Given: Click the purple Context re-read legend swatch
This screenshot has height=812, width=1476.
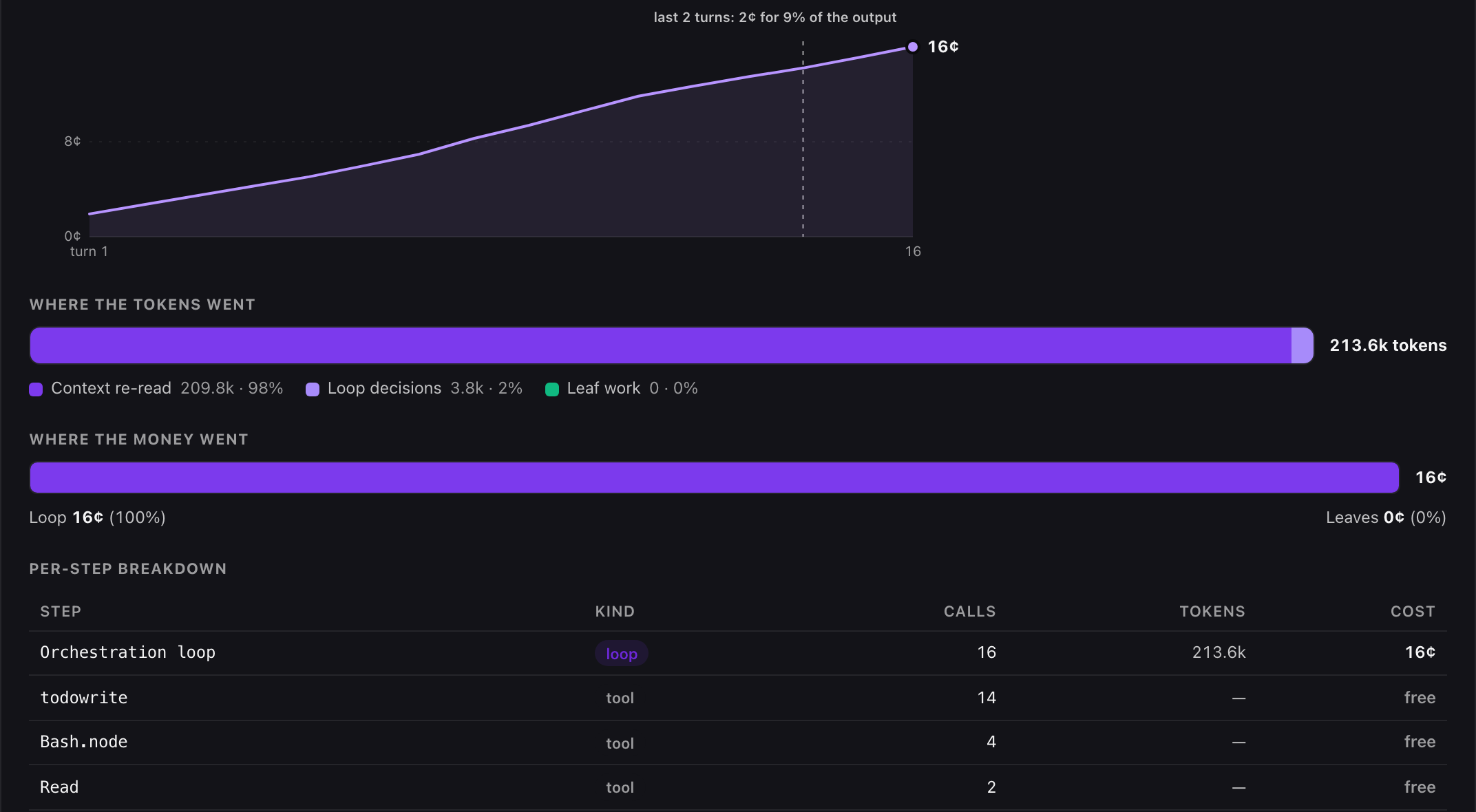Looking at the screenshot, I should coord(36,389).
